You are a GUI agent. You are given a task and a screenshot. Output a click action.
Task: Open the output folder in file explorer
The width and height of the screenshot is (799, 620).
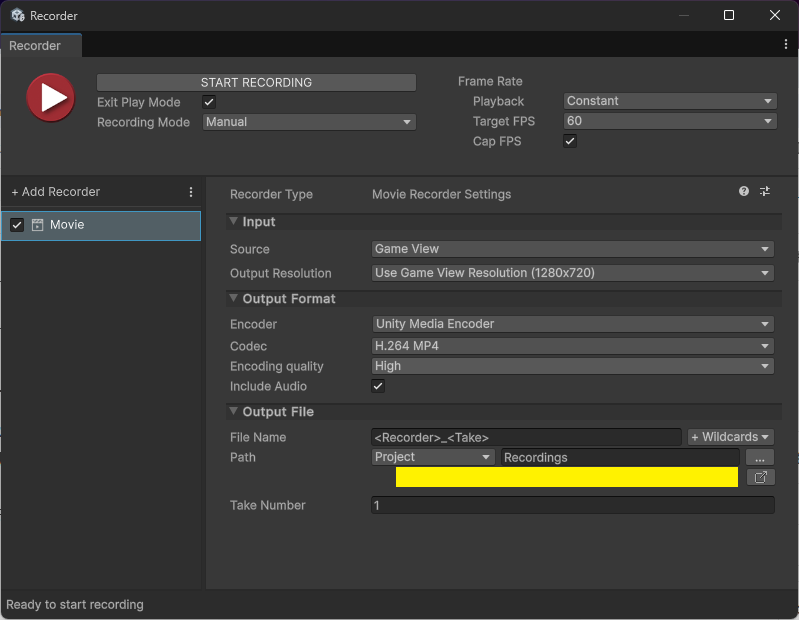click(760, 477)
